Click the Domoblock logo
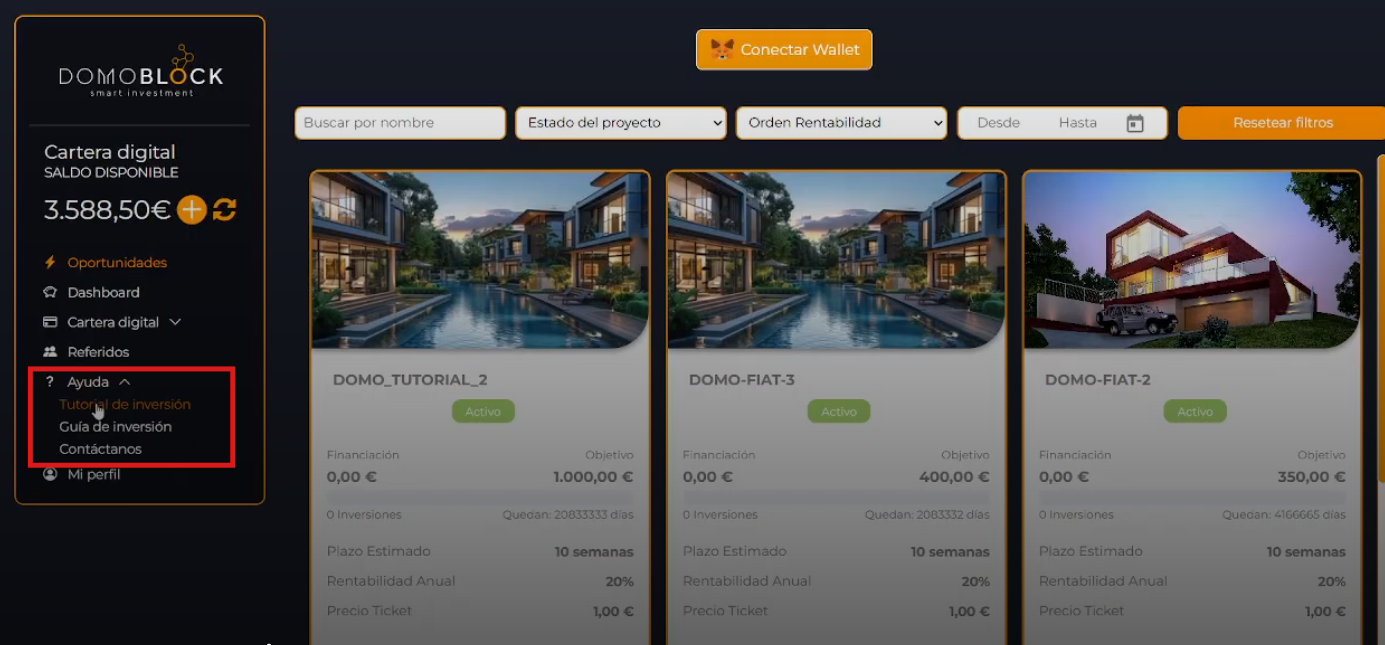The image size is (1385, 645). point(141,70)
